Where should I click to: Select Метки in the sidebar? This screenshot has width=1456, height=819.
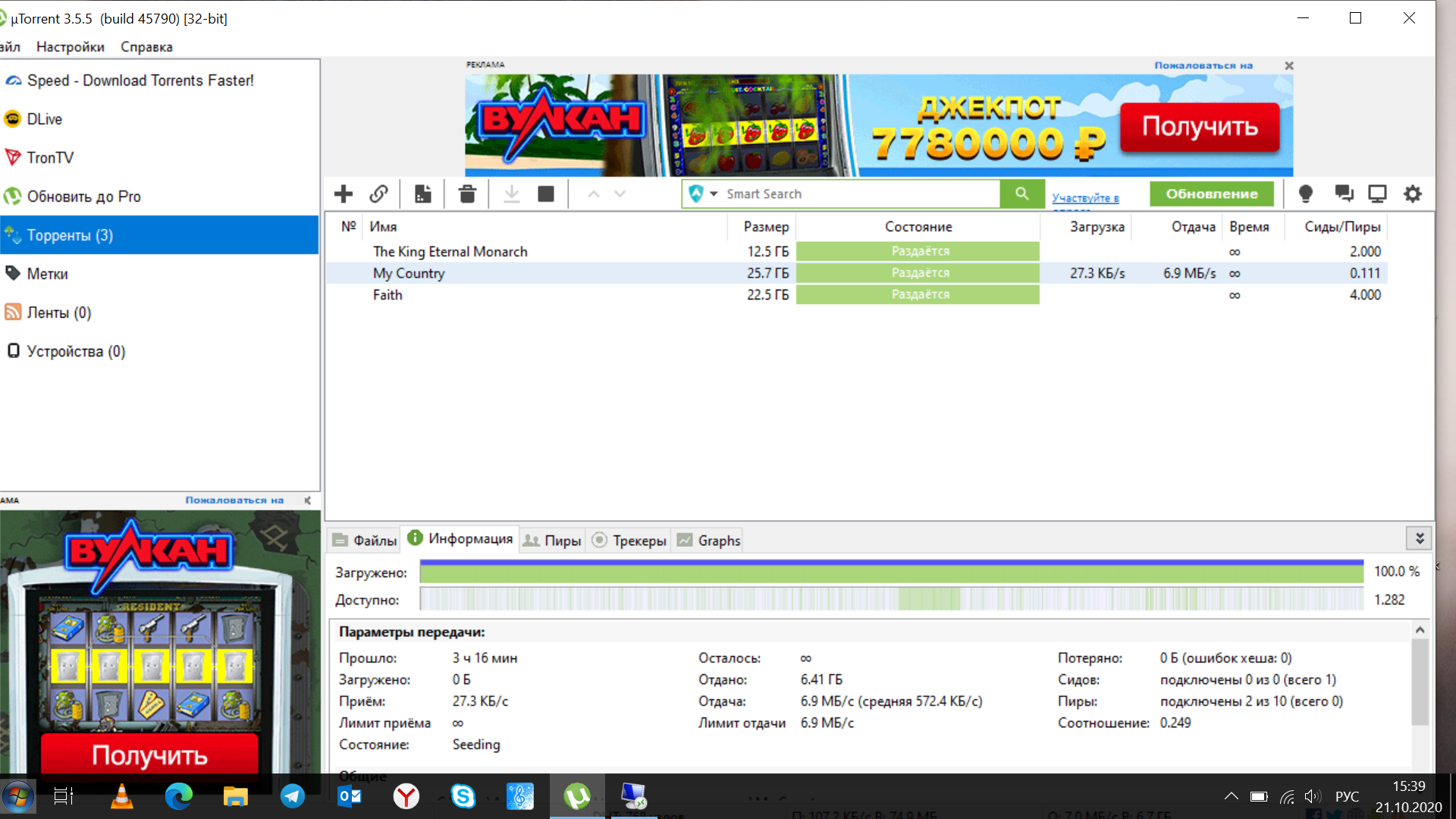(159, 274)
